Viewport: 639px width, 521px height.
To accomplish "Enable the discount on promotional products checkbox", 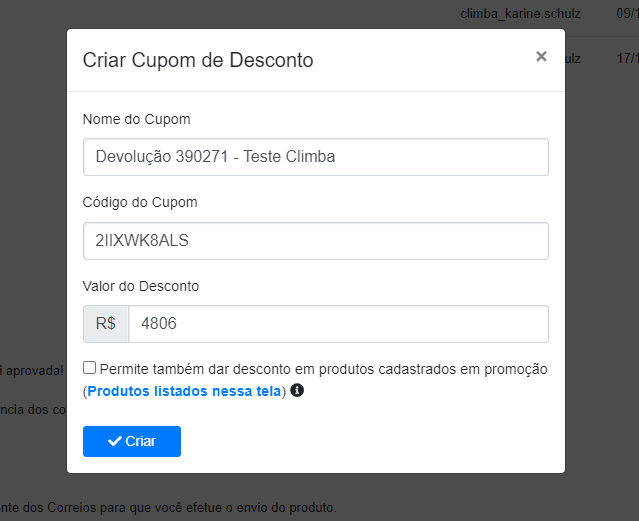I will click(89, 368).
